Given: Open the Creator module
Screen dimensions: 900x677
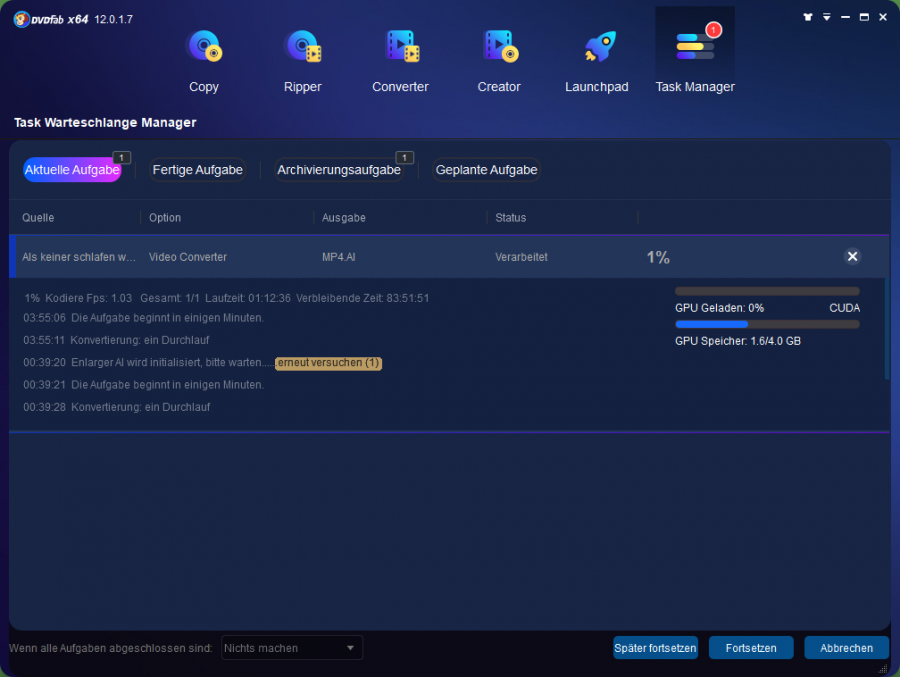Looking at the screenshot, I should 498,48.
